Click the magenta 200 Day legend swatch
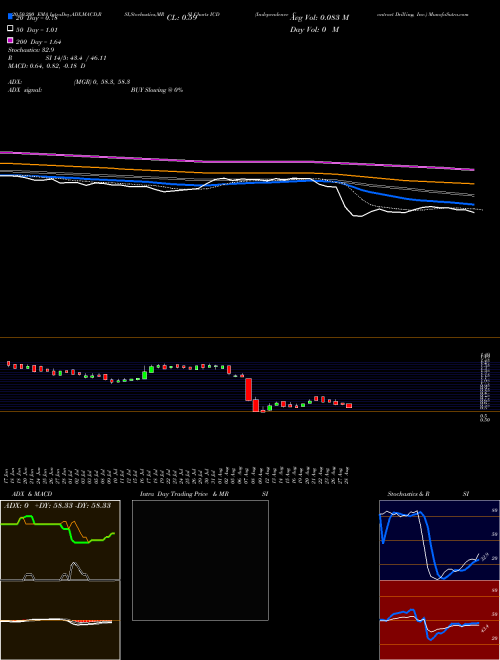Screen dimensions: 500x660 [10, 41]
